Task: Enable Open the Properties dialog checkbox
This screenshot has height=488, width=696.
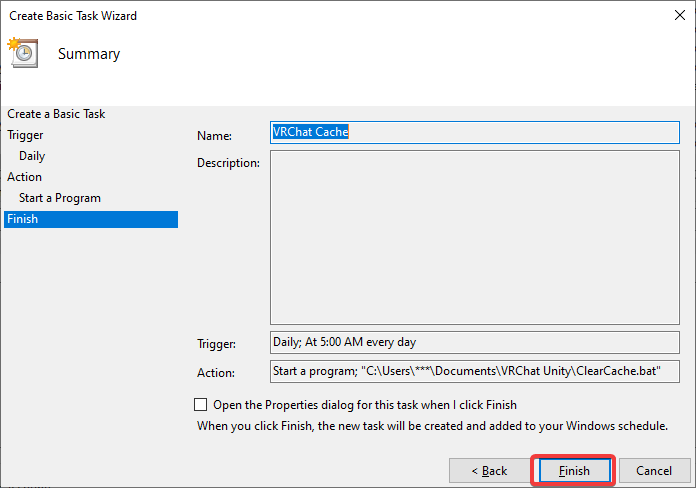Action: (201, 405)
